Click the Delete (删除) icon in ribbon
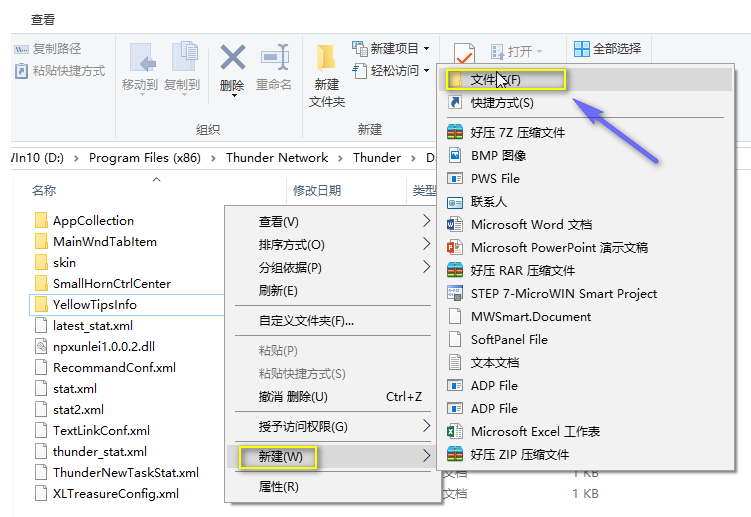The image size is (751, 517). 233,57
